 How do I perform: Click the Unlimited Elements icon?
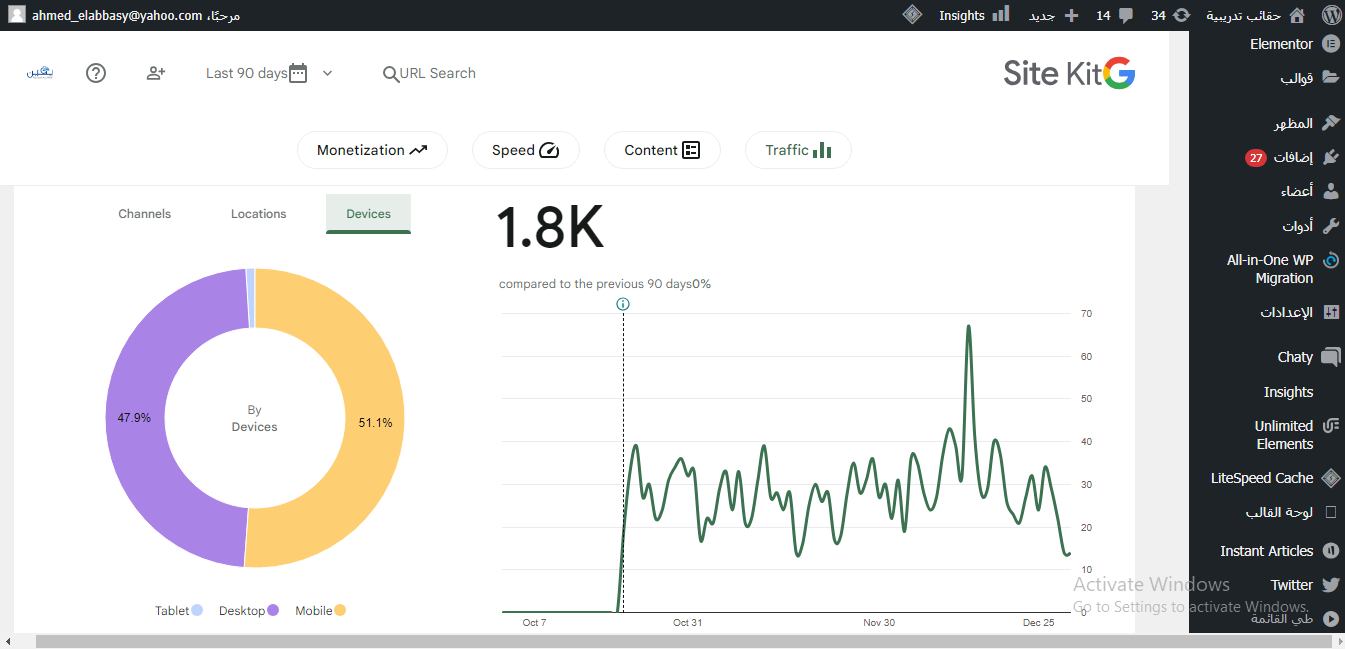pos(1331,426)
